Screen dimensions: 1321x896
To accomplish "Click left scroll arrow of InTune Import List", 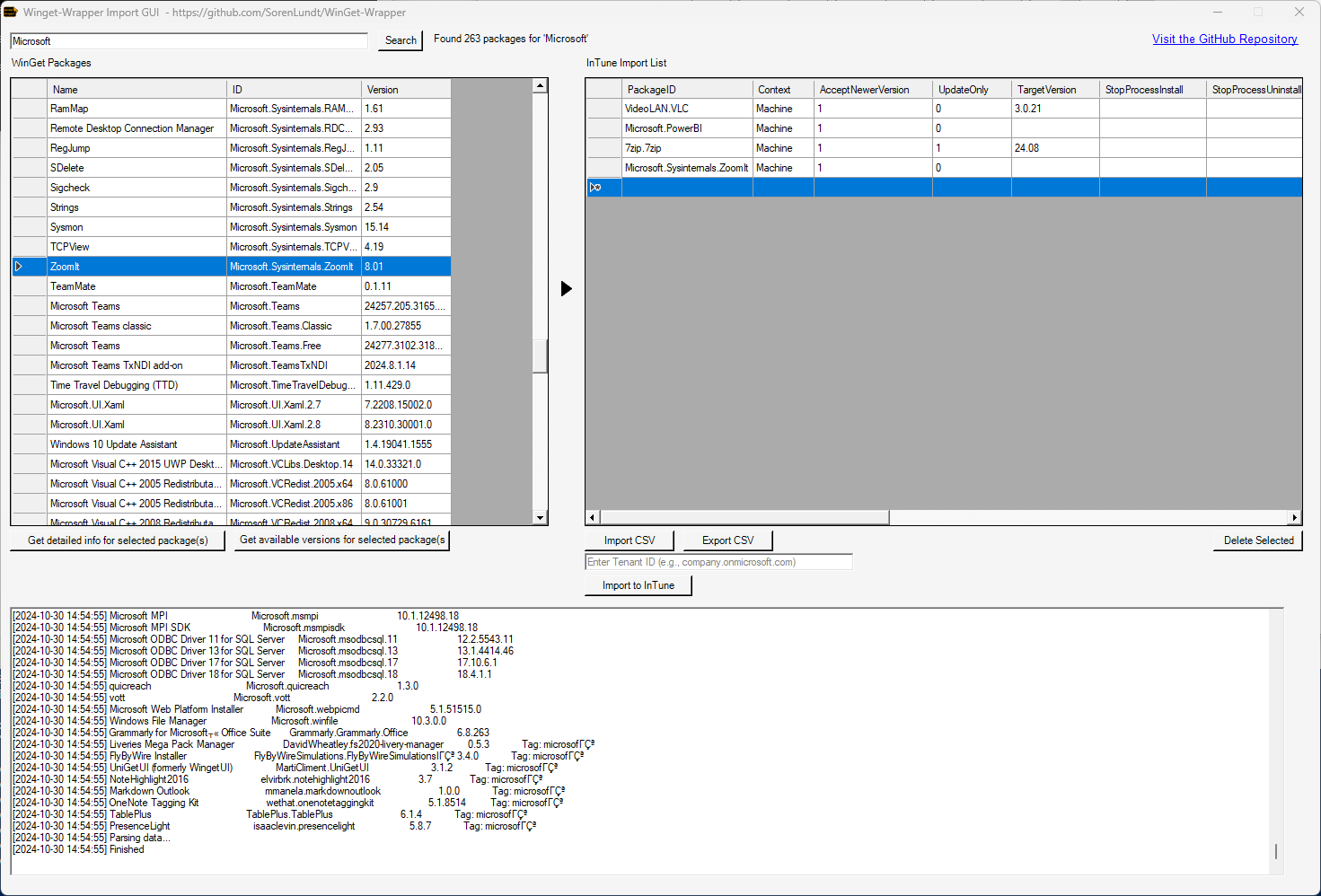I will (x=592, y=517).
